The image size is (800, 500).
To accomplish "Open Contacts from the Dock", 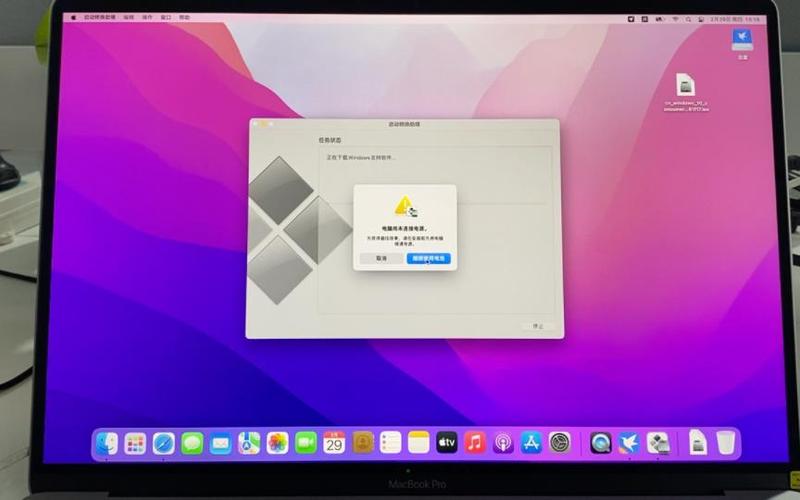I will [363, 443].
